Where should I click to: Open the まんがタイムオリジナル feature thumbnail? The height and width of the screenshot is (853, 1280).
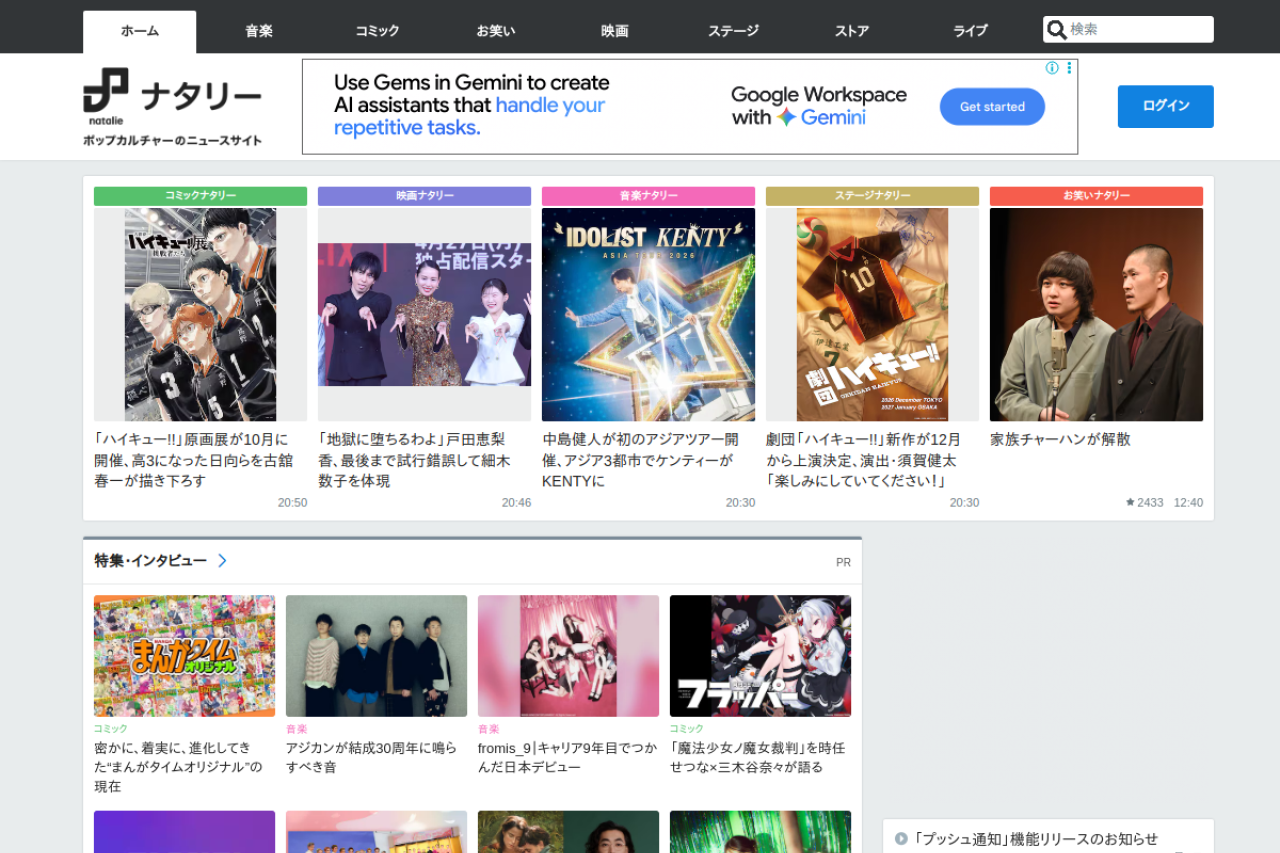(184, 656)
